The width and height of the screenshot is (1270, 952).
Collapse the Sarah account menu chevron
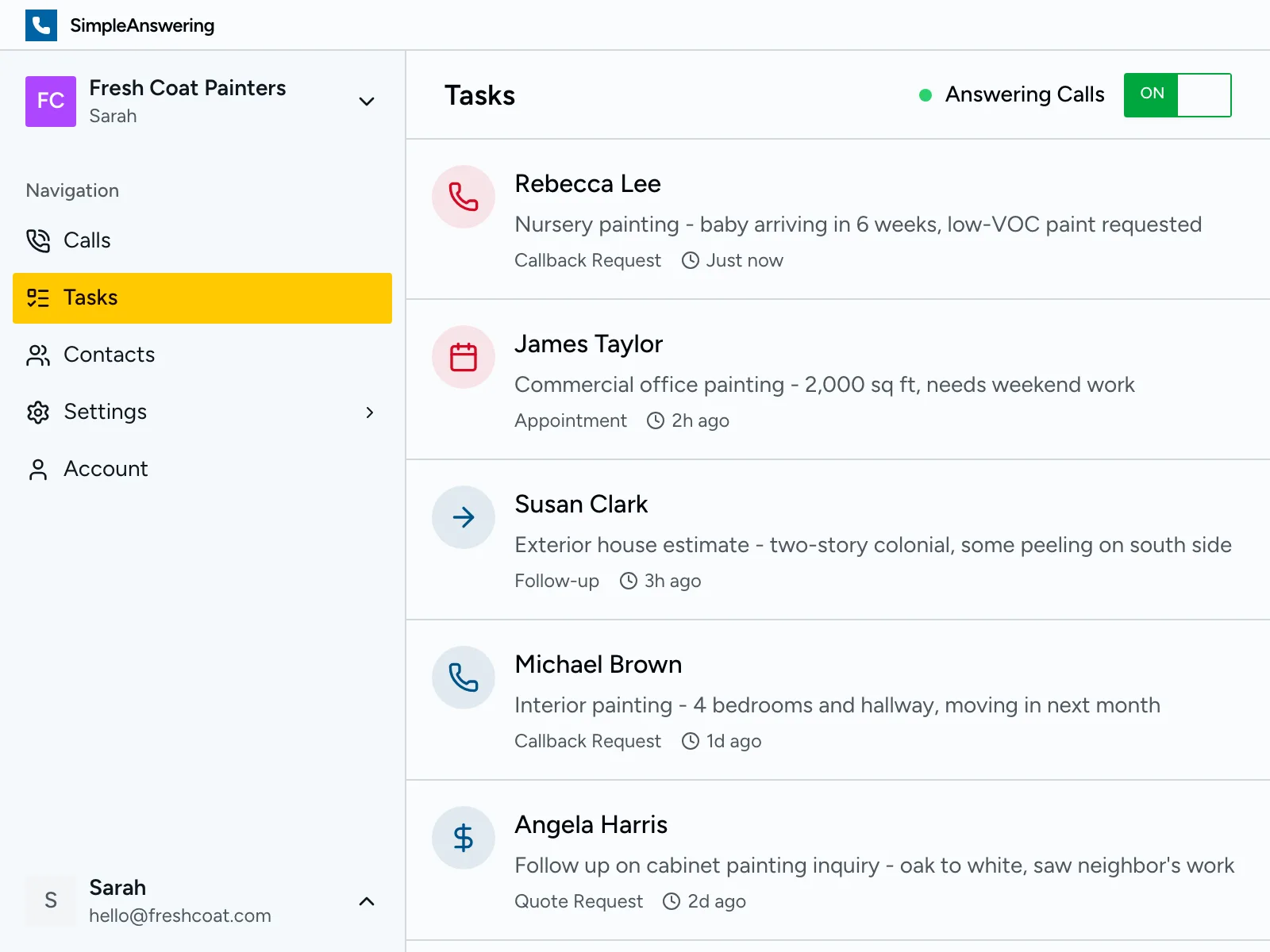366,901
